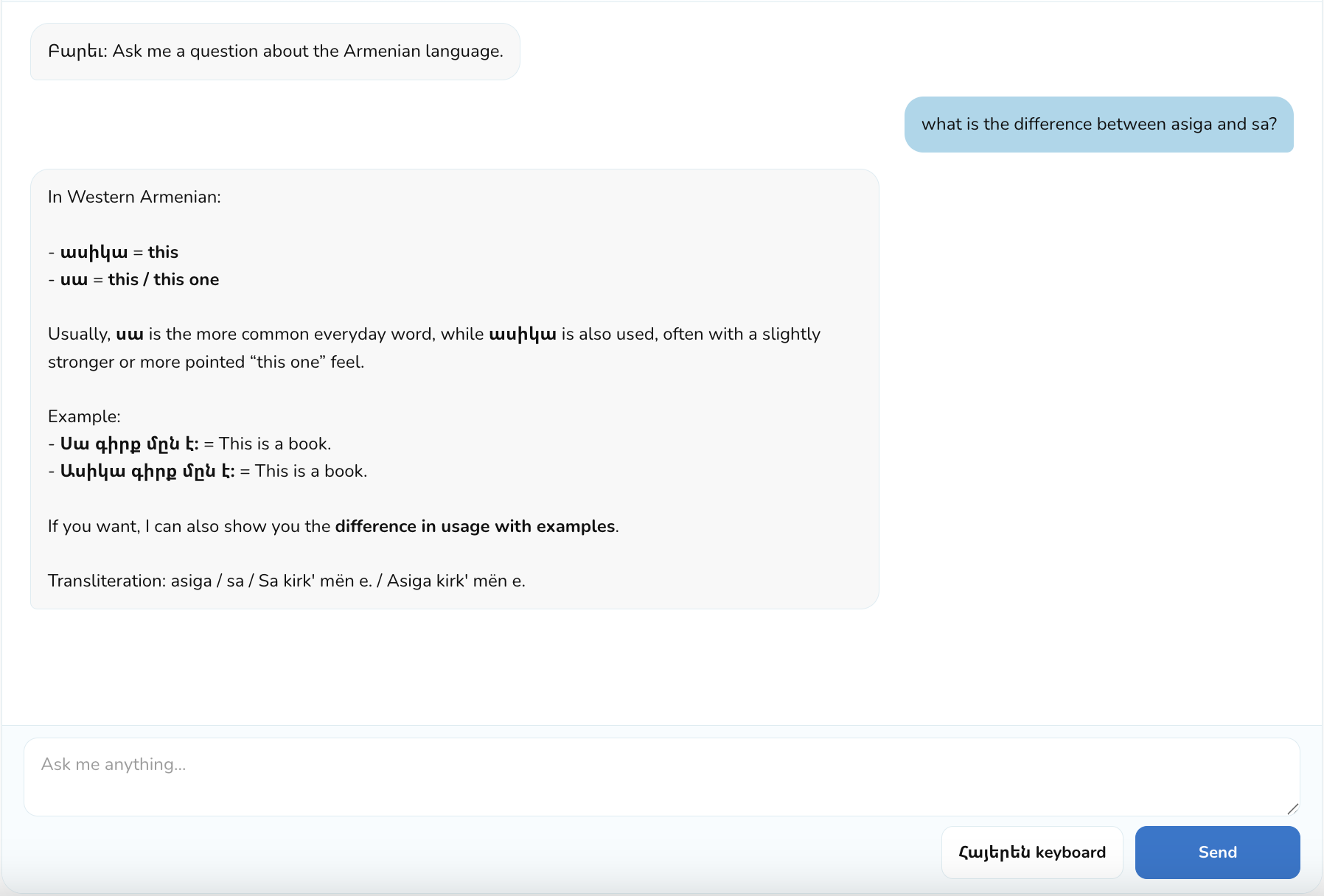Click the "stronger or more pointed" line
Viewport: 1324px width, 896px height.
[206, 362]
